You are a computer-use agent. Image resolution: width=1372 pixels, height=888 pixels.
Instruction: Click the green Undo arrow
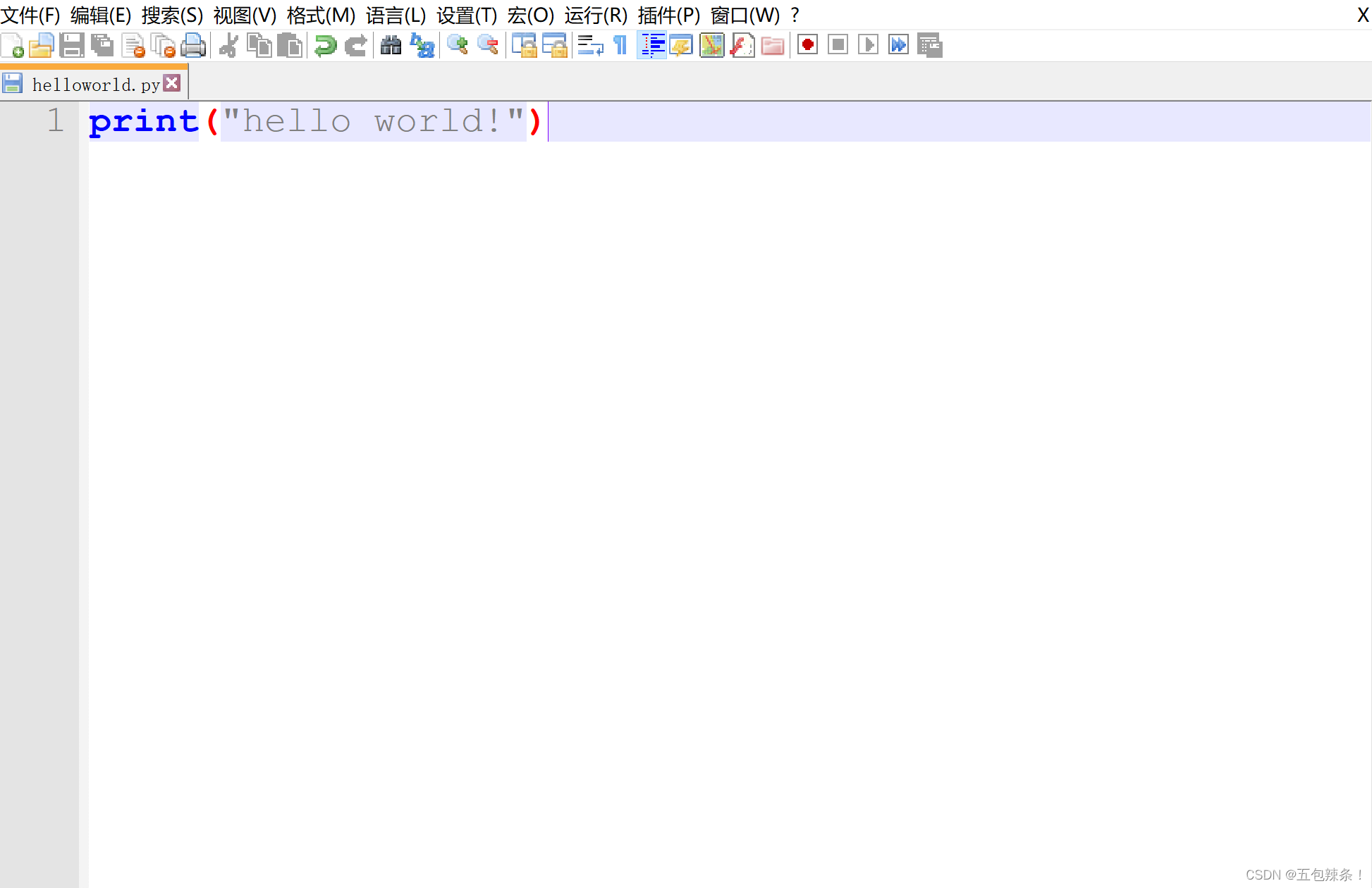(325, 46)
